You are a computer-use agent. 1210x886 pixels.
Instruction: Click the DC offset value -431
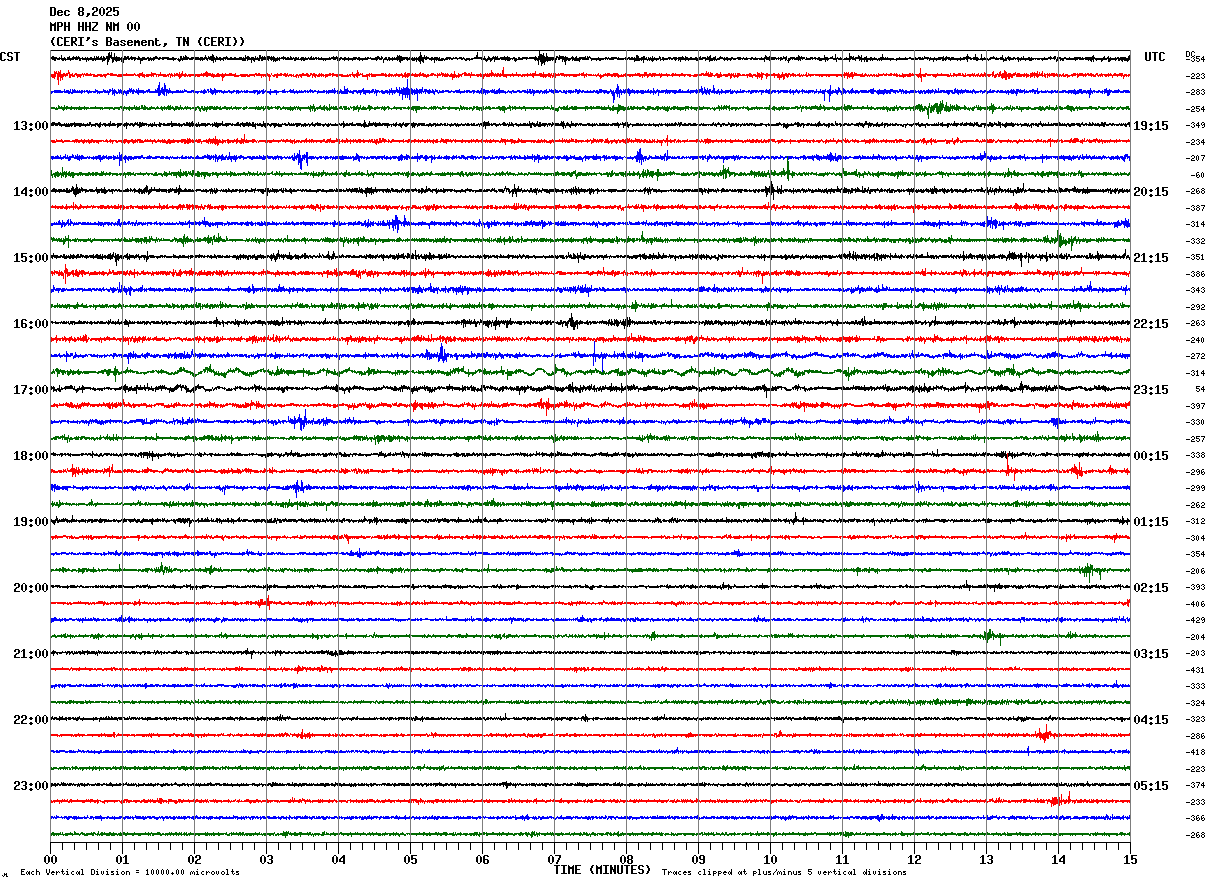click(x=1195, y=670)
